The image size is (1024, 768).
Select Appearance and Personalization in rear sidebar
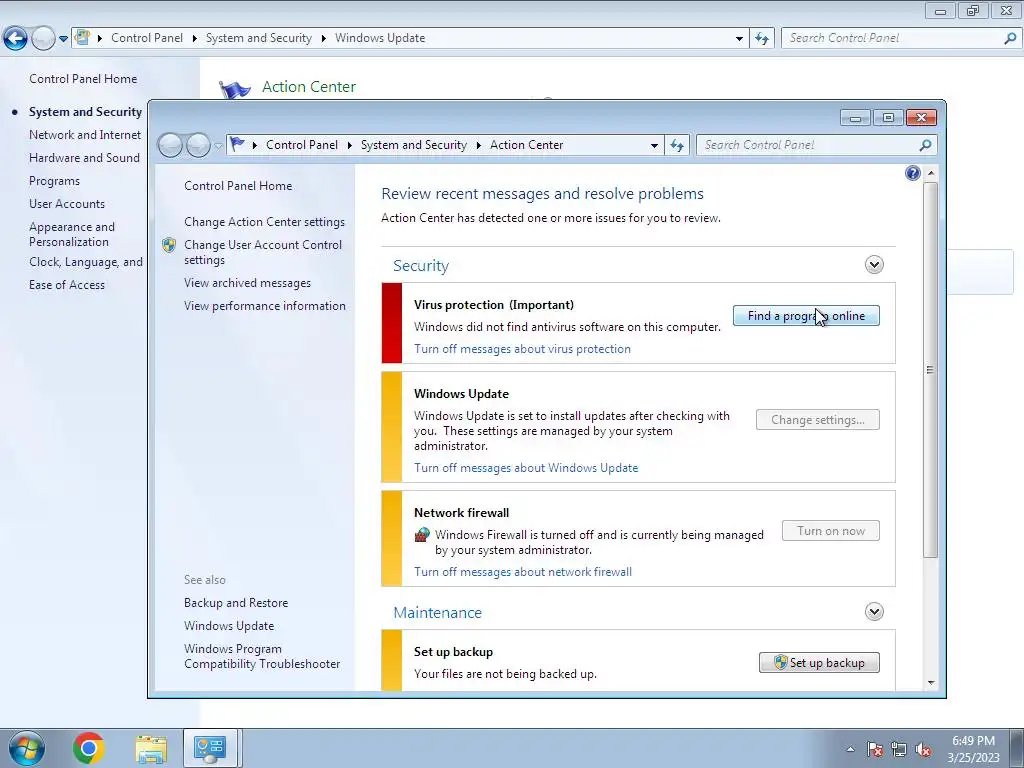pyautogui.click(x=72, y=234)
